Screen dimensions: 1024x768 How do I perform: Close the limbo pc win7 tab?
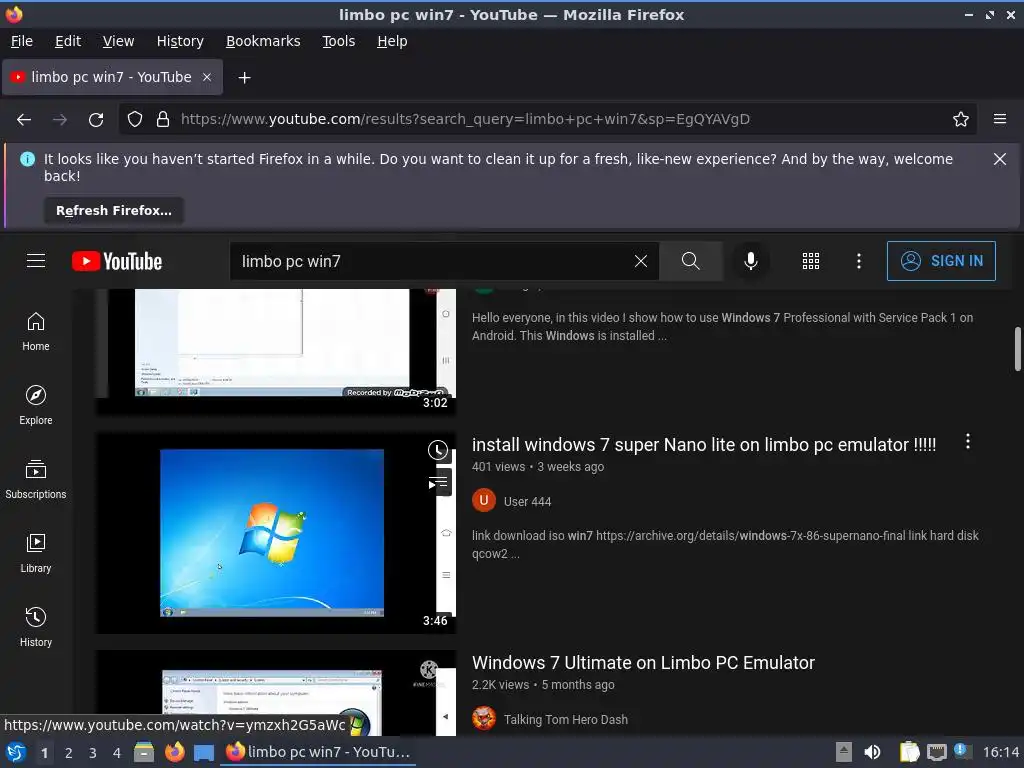[x=207, y=77]
